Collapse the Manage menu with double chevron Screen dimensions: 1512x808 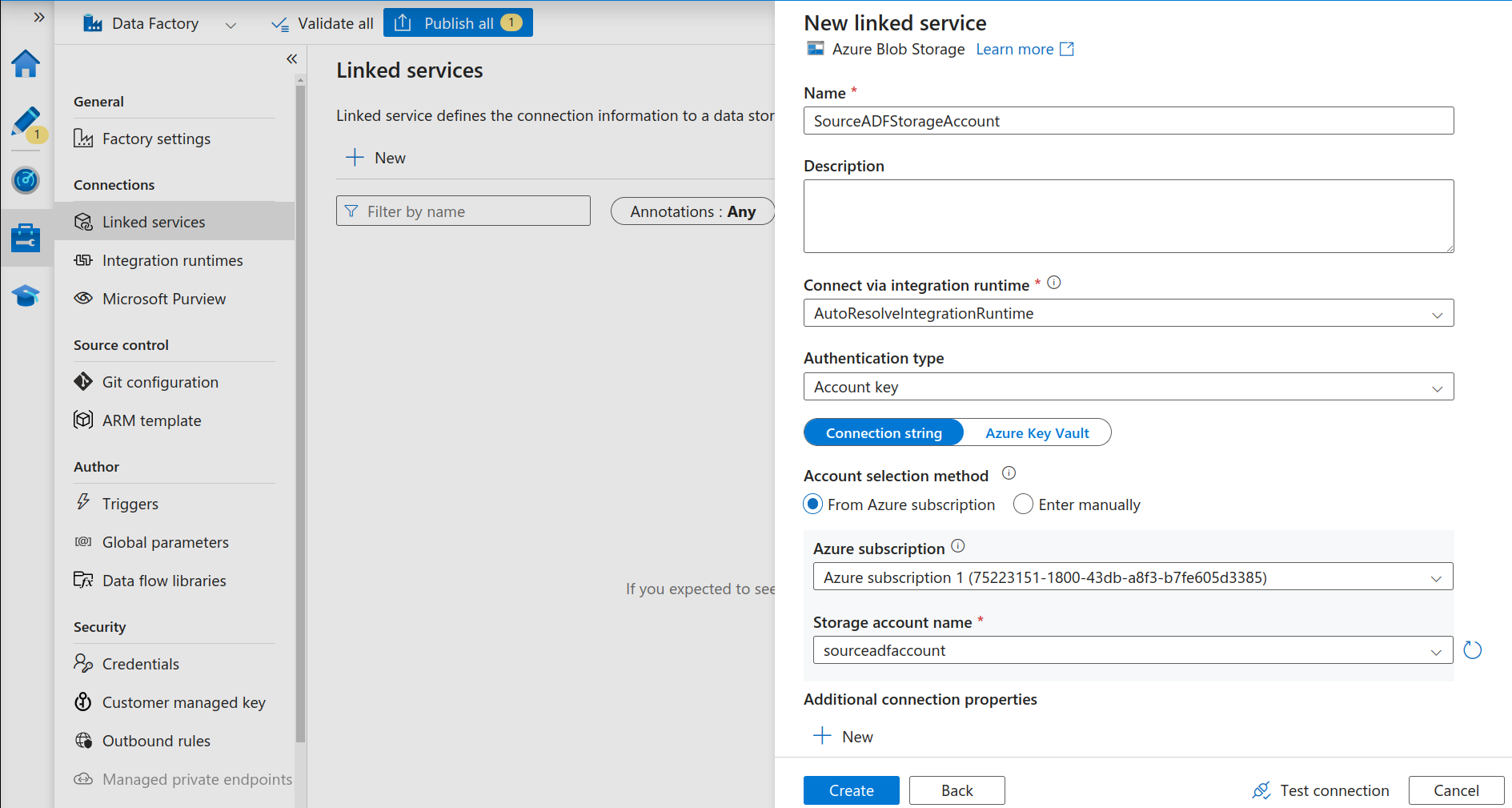pos(291,58)
